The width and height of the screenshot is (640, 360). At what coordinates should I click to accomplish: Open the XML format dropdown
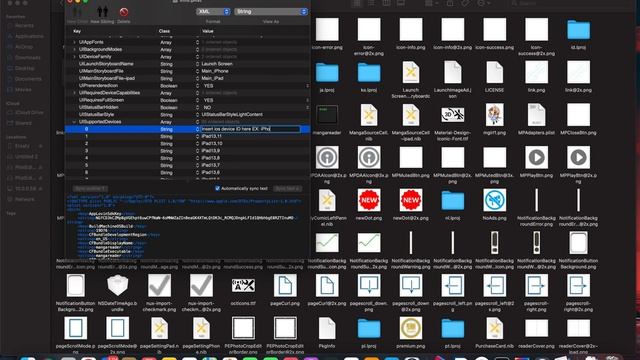click(x=213, y=12)
